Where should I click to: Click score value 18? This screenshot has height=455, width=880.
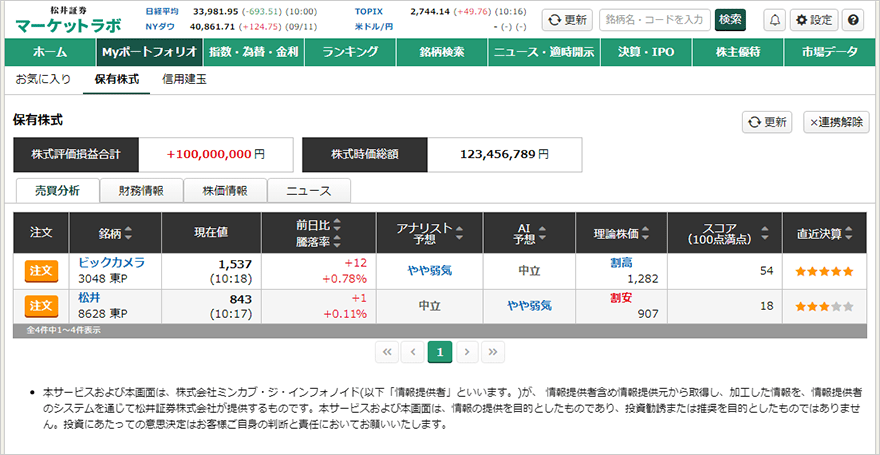click(x=767, y=306)
